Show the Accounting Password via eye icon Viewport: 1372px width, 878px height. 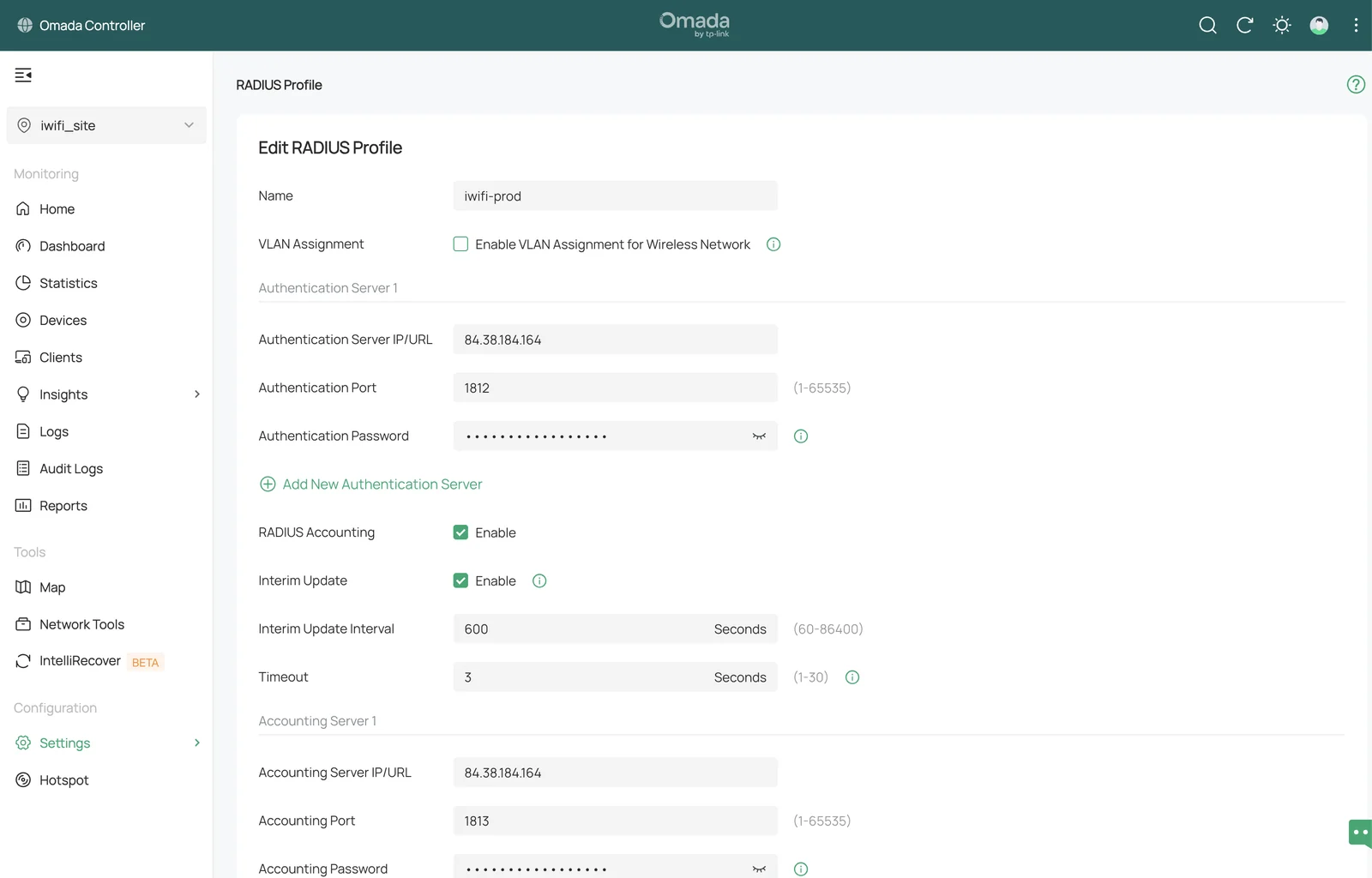759,869
